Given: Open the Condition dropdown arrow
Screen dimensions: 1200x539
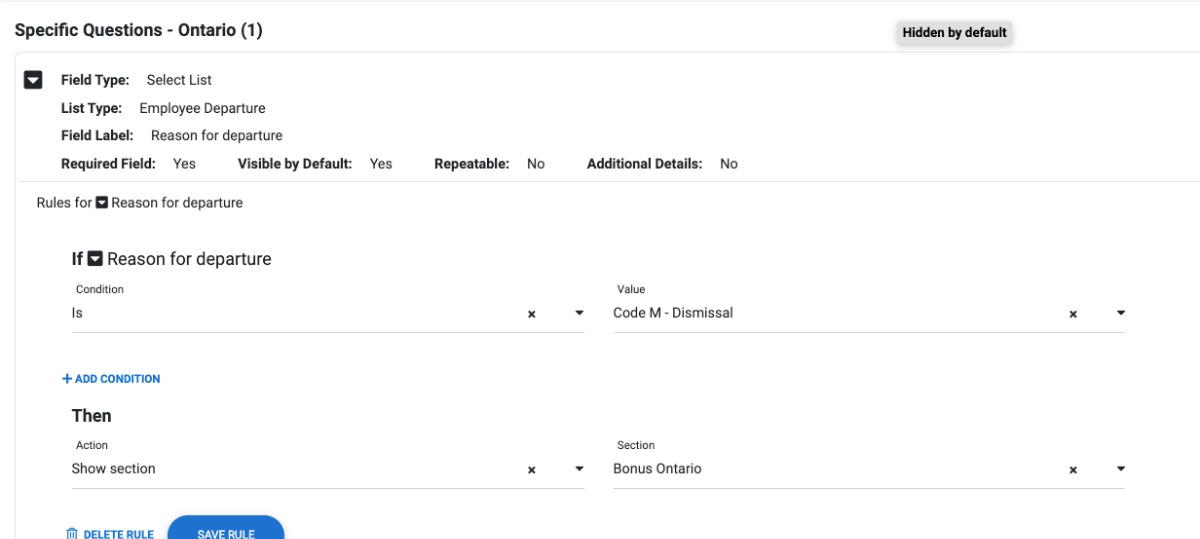Looking at the screenshot, I should click(579, 314).
